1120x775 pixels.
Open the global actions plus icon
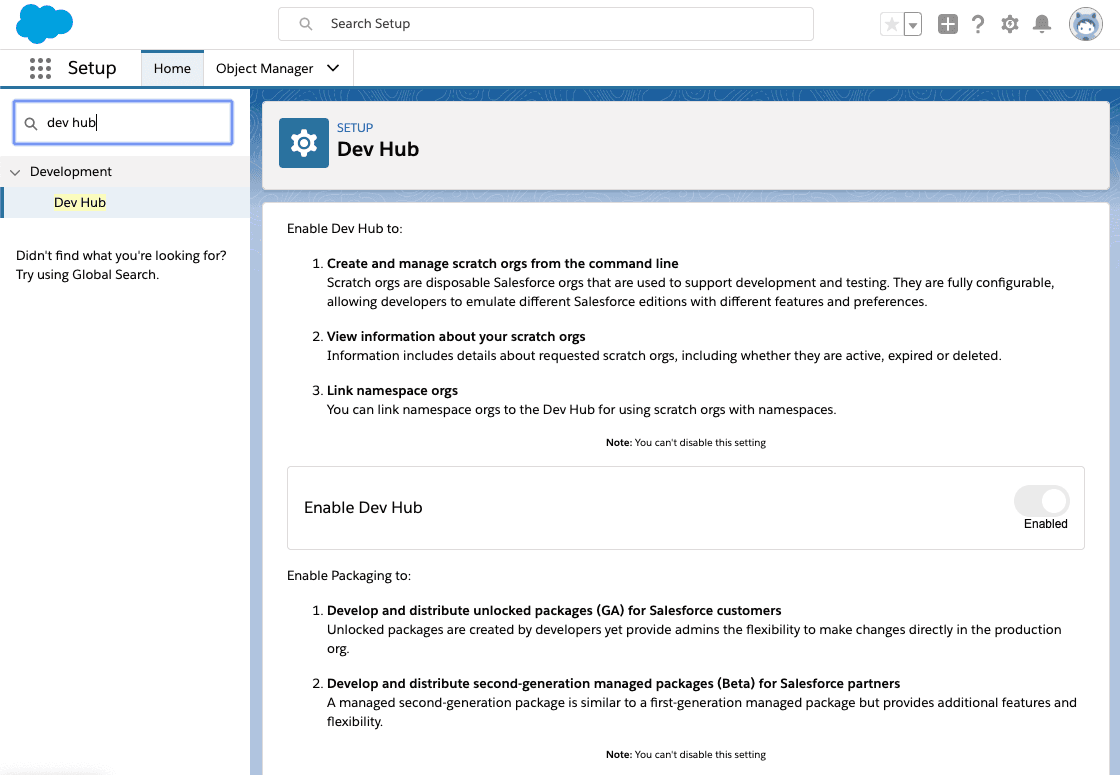coord(947,25)
